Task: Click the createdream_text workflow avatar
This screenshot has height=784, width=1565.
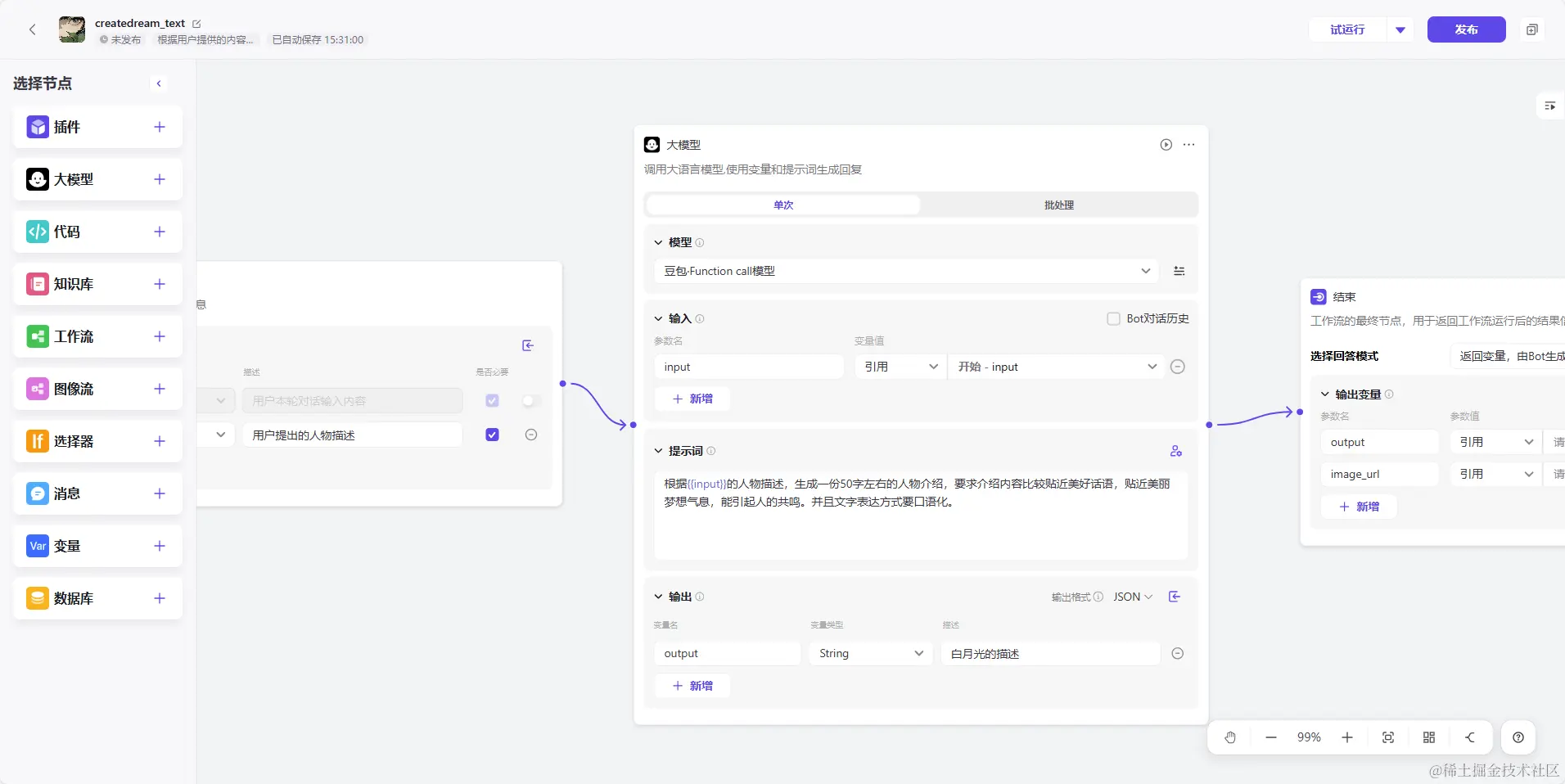Action: click(x=72, y=29)
